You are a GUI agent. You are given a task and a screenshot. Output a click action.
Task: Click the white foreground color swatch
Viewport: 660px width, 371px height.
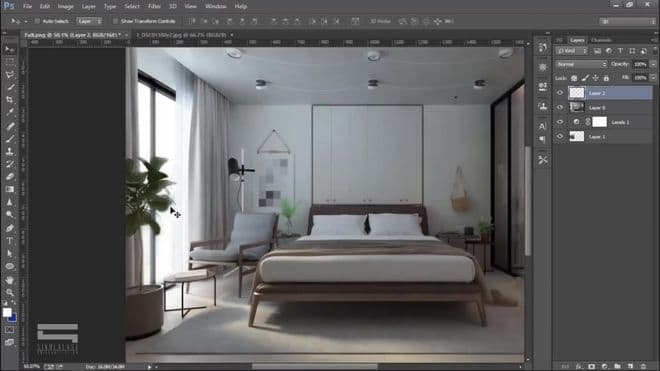[7, 312]
